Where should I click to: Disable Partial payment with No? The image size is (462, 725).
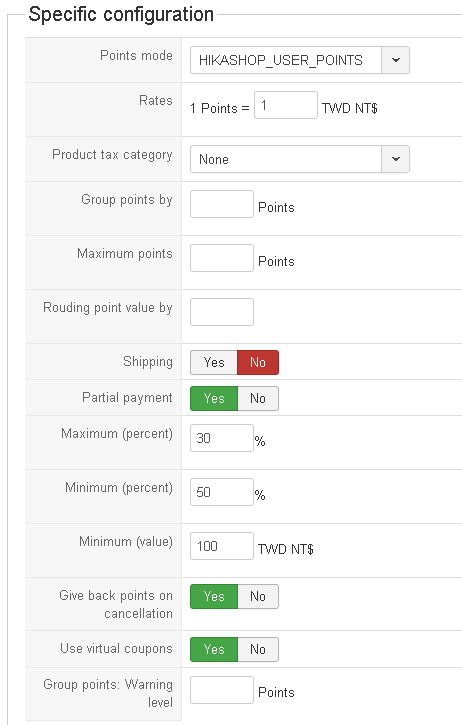point(258,399)
